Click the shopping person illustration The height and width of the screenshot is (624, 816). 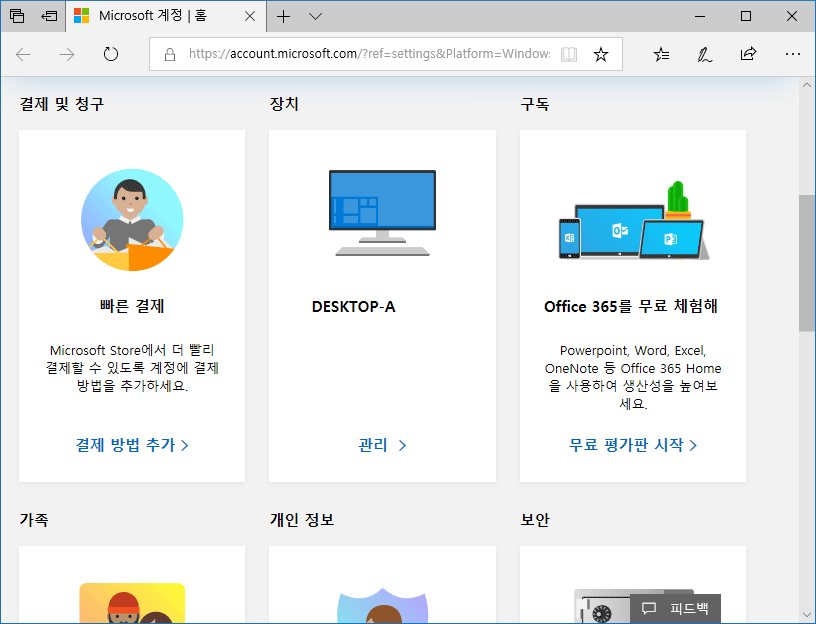click(x=132, y=220)
